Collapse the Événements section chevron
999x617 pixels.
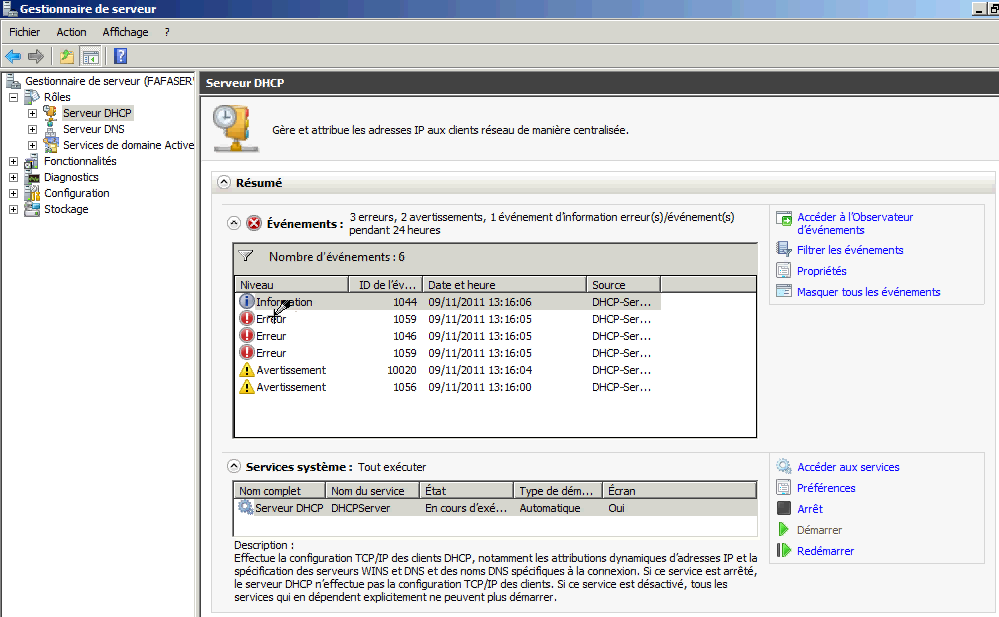[x=234, y=223]
